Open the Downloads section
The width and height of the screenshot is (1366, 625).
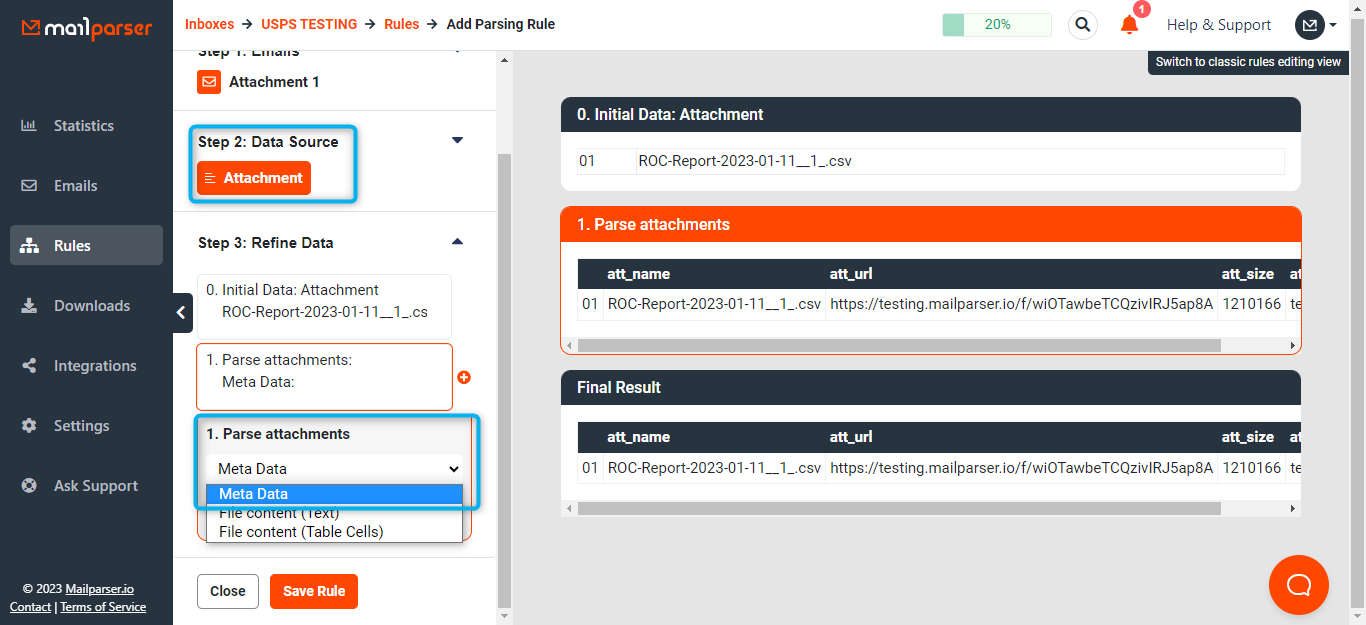point(92,306)
